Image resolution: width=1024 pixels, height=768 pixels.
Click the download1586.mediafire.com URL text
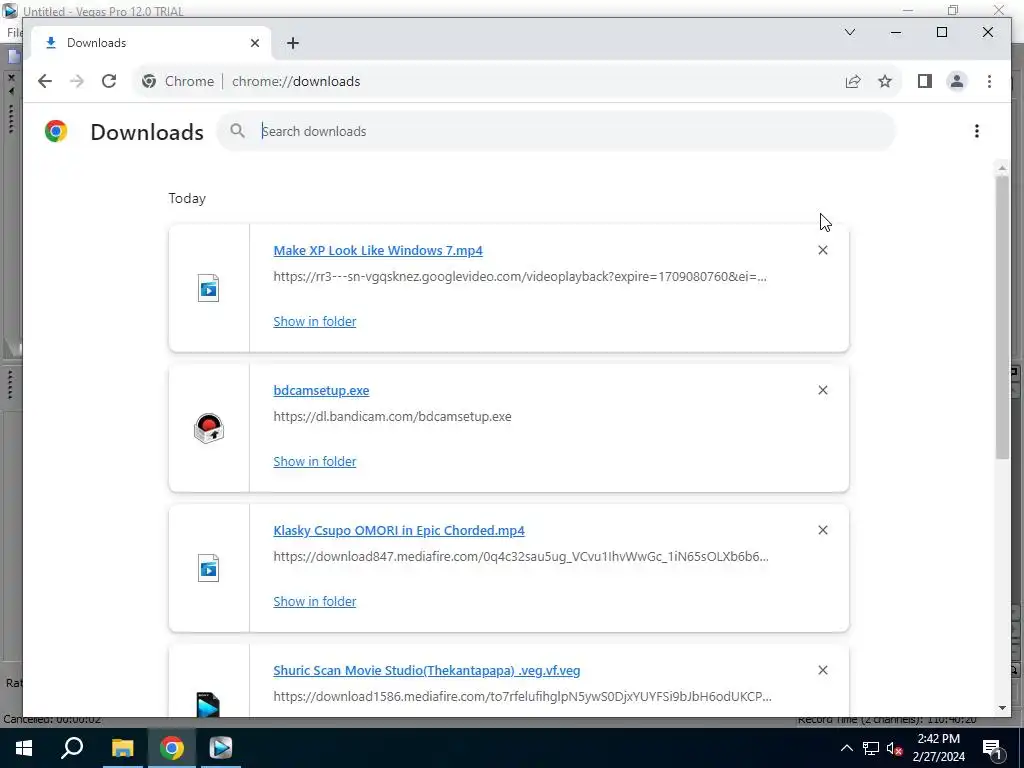522,697
